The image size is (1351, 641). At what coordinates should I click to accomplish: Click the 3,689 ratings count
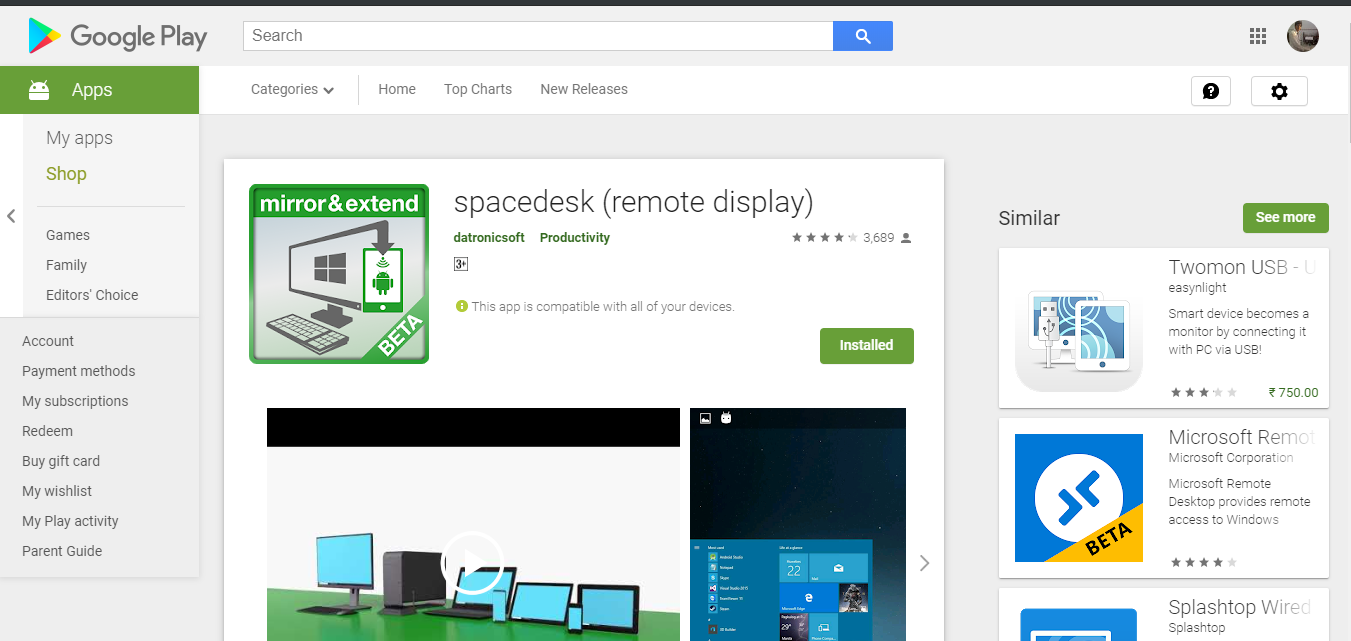(878, 238)
